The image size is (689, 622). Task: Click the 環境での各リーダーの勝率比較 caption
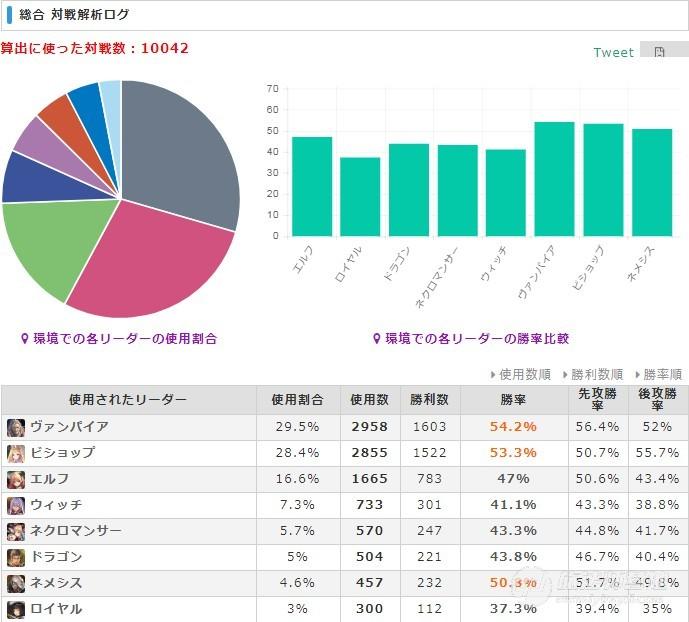[477, 338]
